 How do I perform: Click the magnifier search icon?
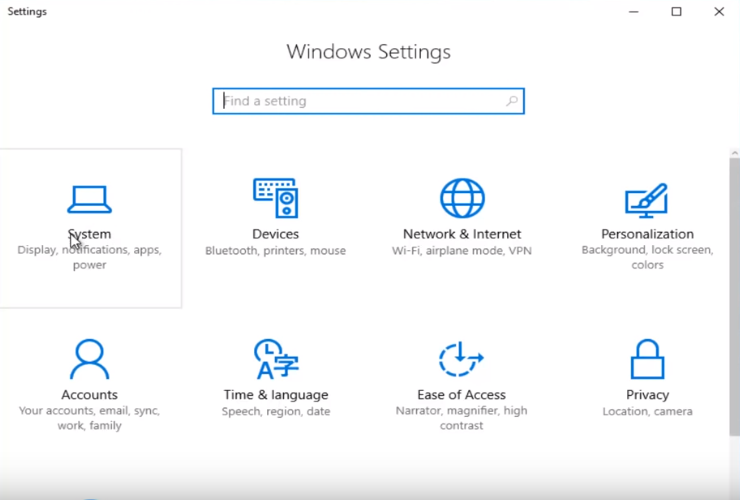(512, 101)
